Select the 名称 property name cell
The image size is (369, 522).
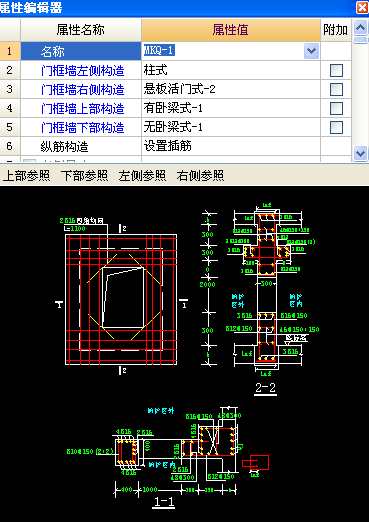click(x=81, y=51)
